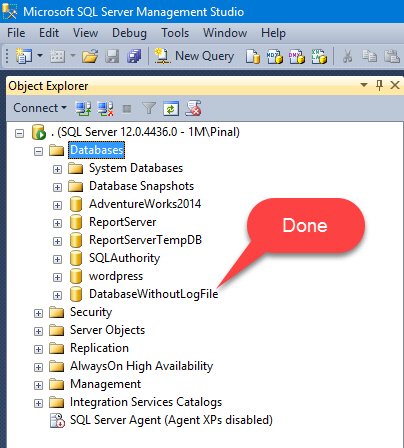
Task: Click the Filter funnel icon
Action: coord(149,108)
